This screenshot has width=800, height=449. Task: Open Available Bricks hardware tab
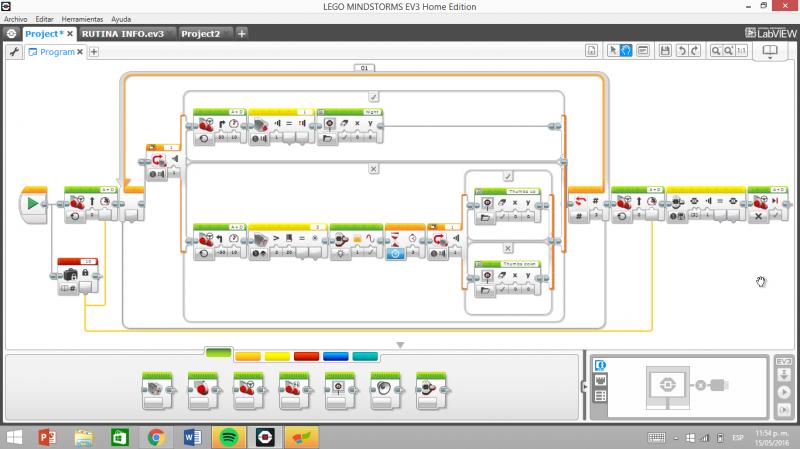pyautogui.click(x=600, y=395)
